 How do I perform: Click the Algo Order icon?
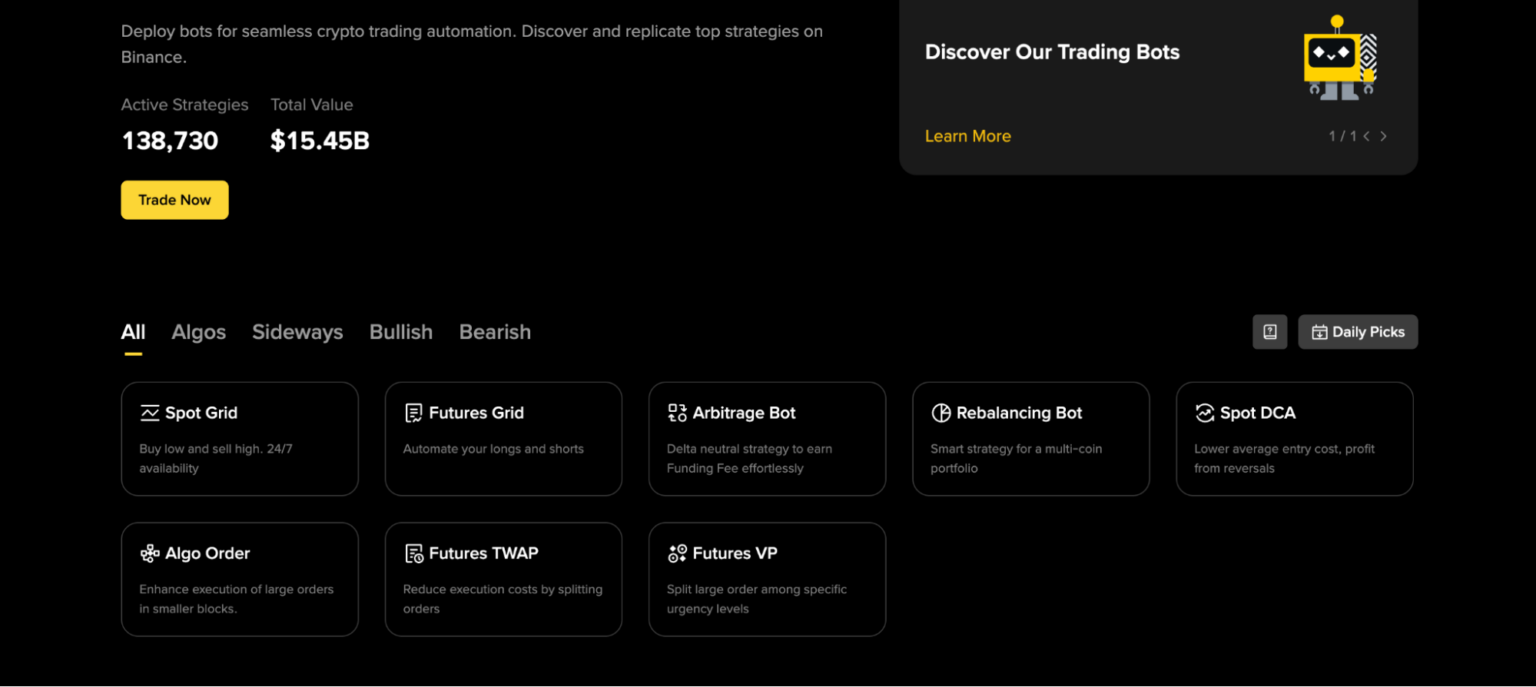point(150,553)
